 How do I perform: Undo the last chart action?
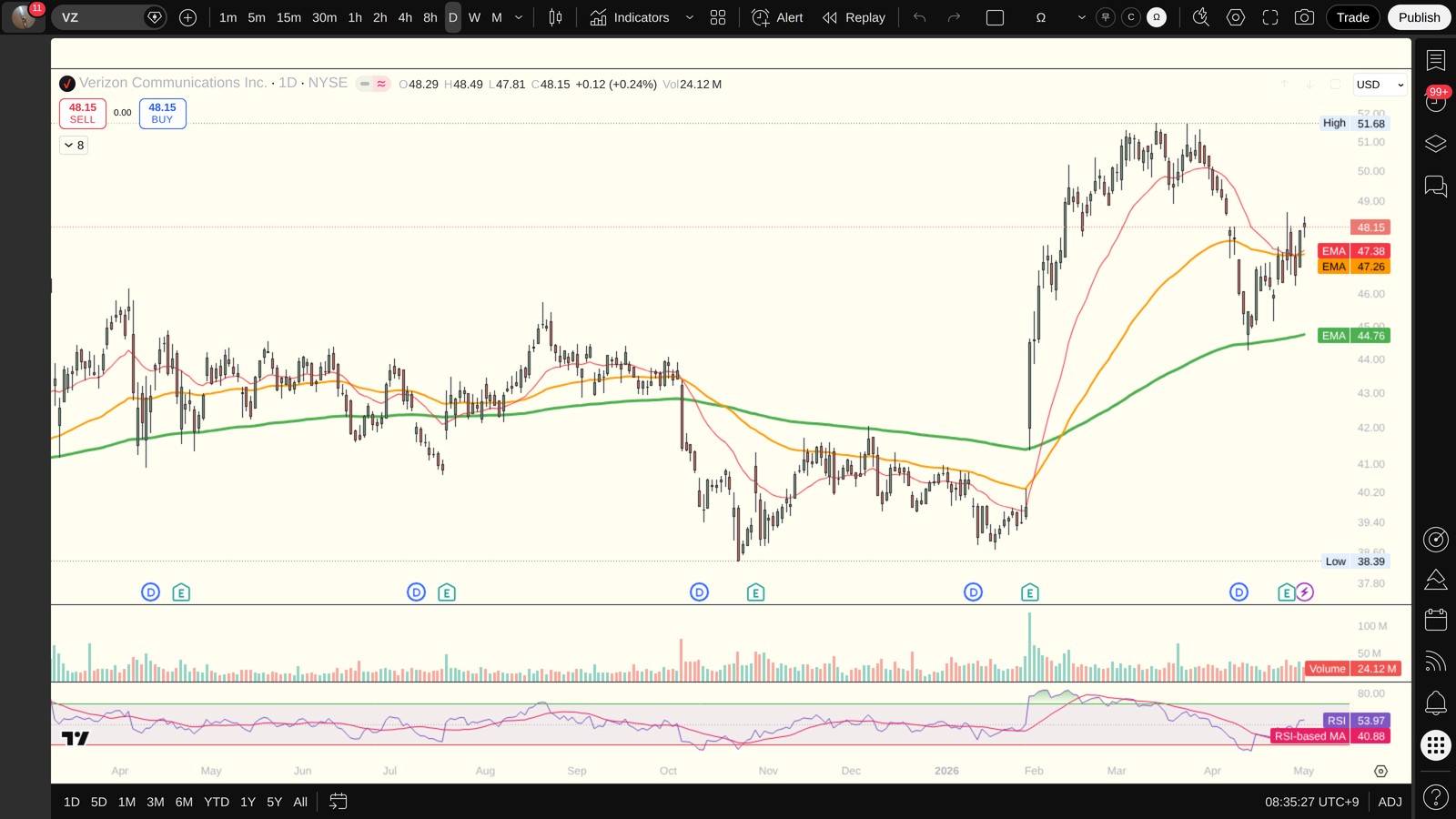pyautogui.click(x=920, y=17)
